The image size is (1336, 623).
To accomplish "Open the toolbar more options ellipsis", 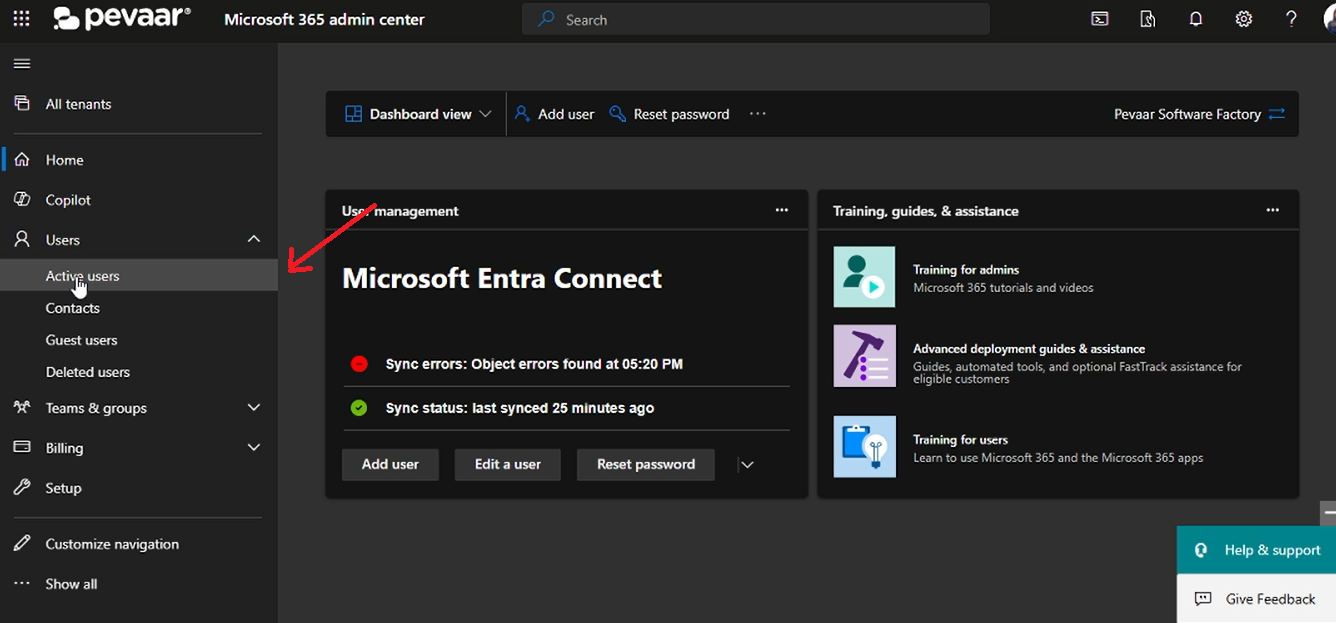I will click(x=758, y=114).
